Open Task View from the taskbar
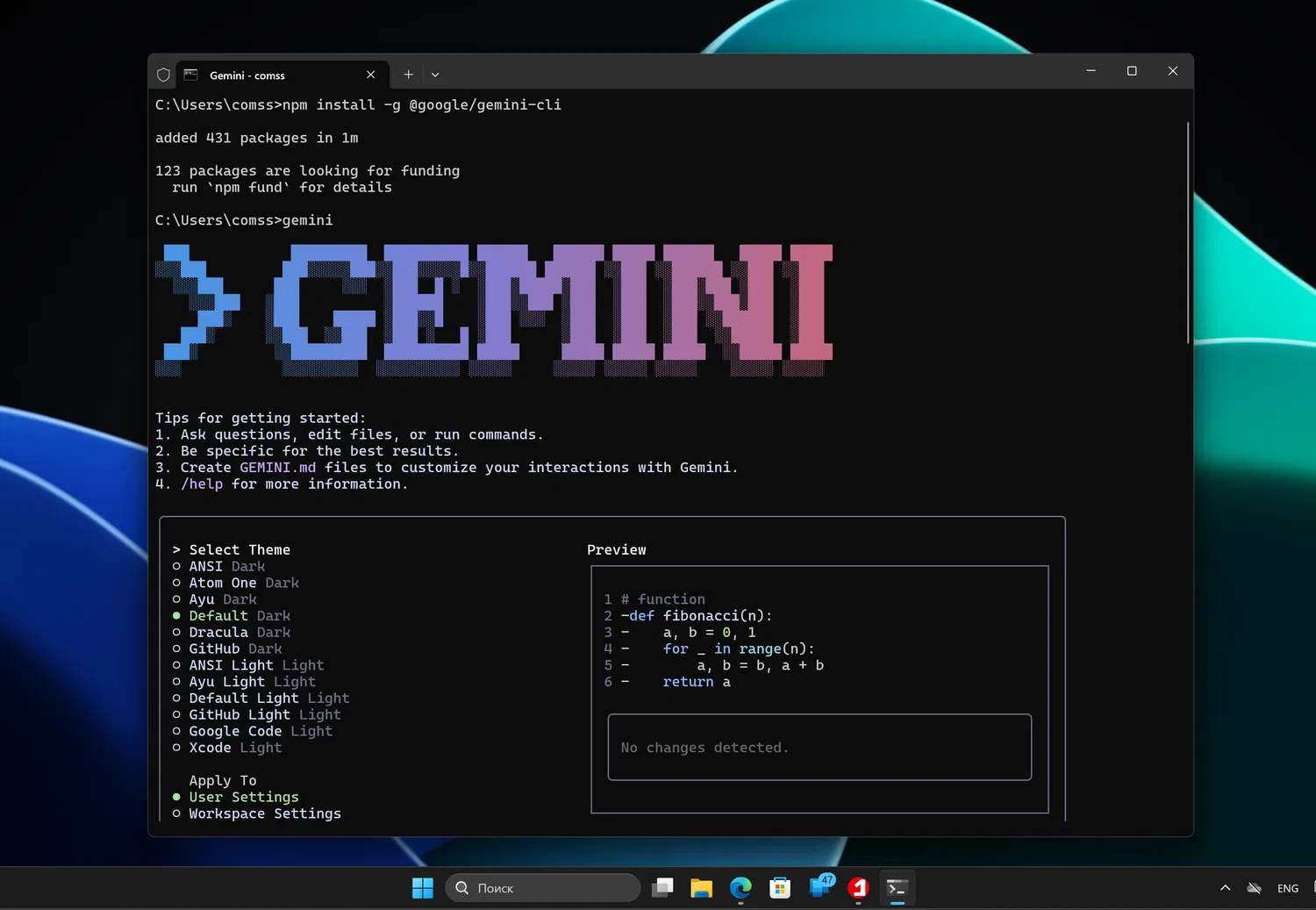The height and width of the screenshot is (910, 1316). click(662, 888)
